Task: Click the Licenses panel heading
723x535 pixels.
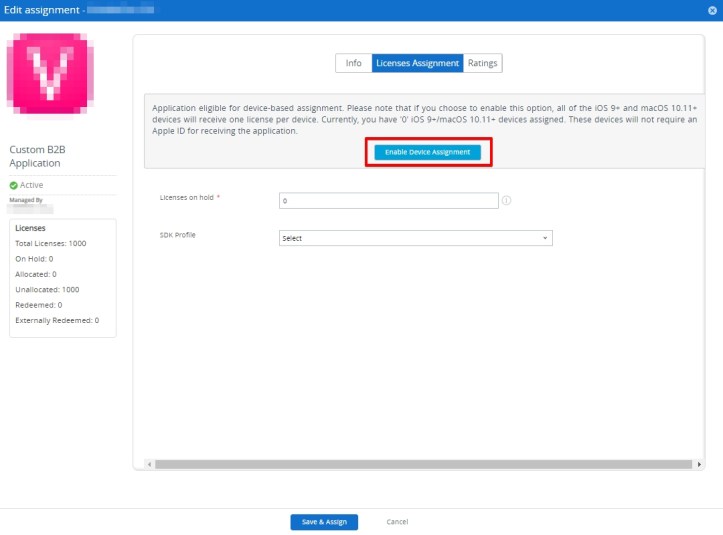Action: tap(30, 228)
